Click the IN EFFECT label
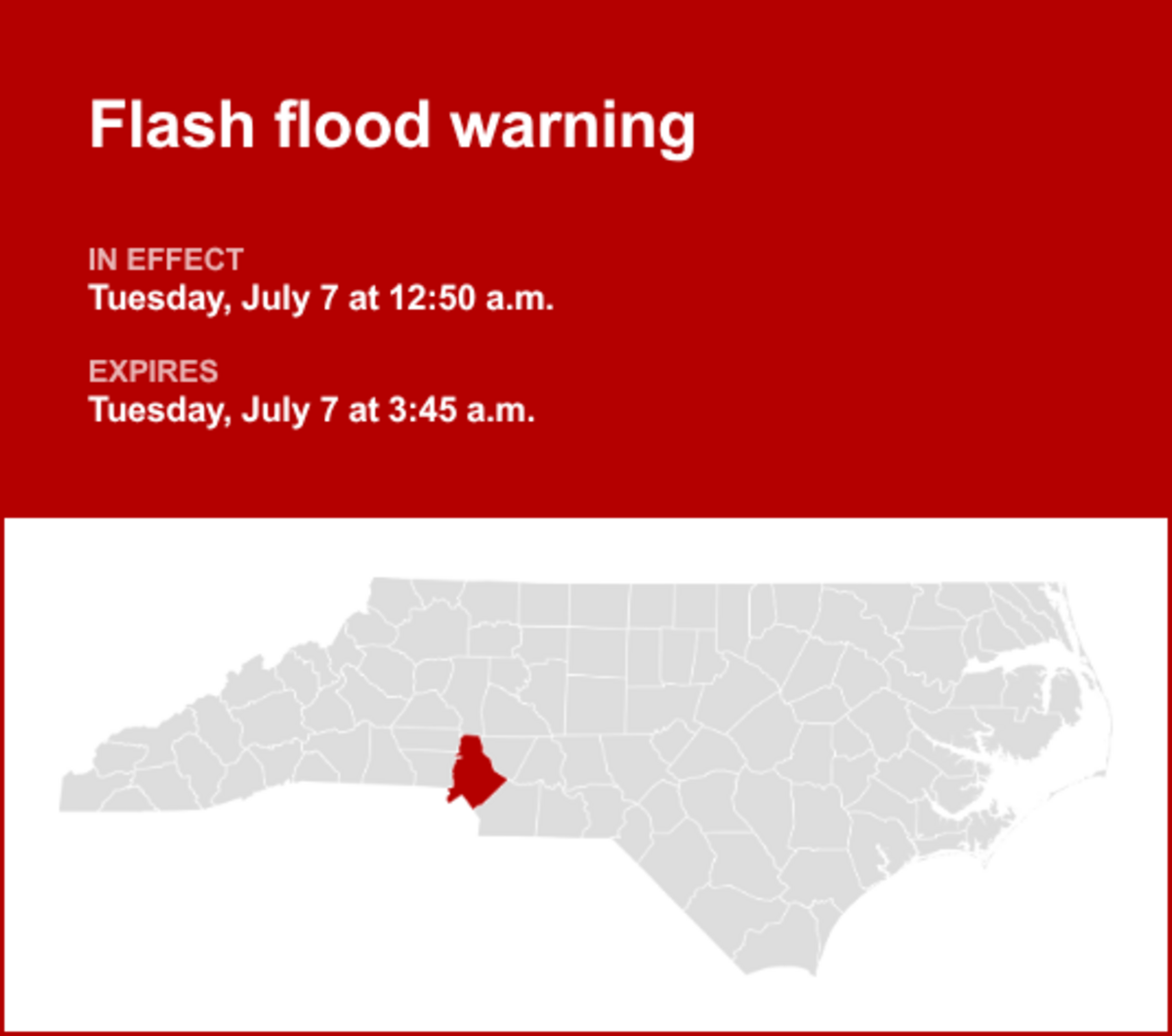Screen dimensions: 1172x1036 [x=165, y=261]
